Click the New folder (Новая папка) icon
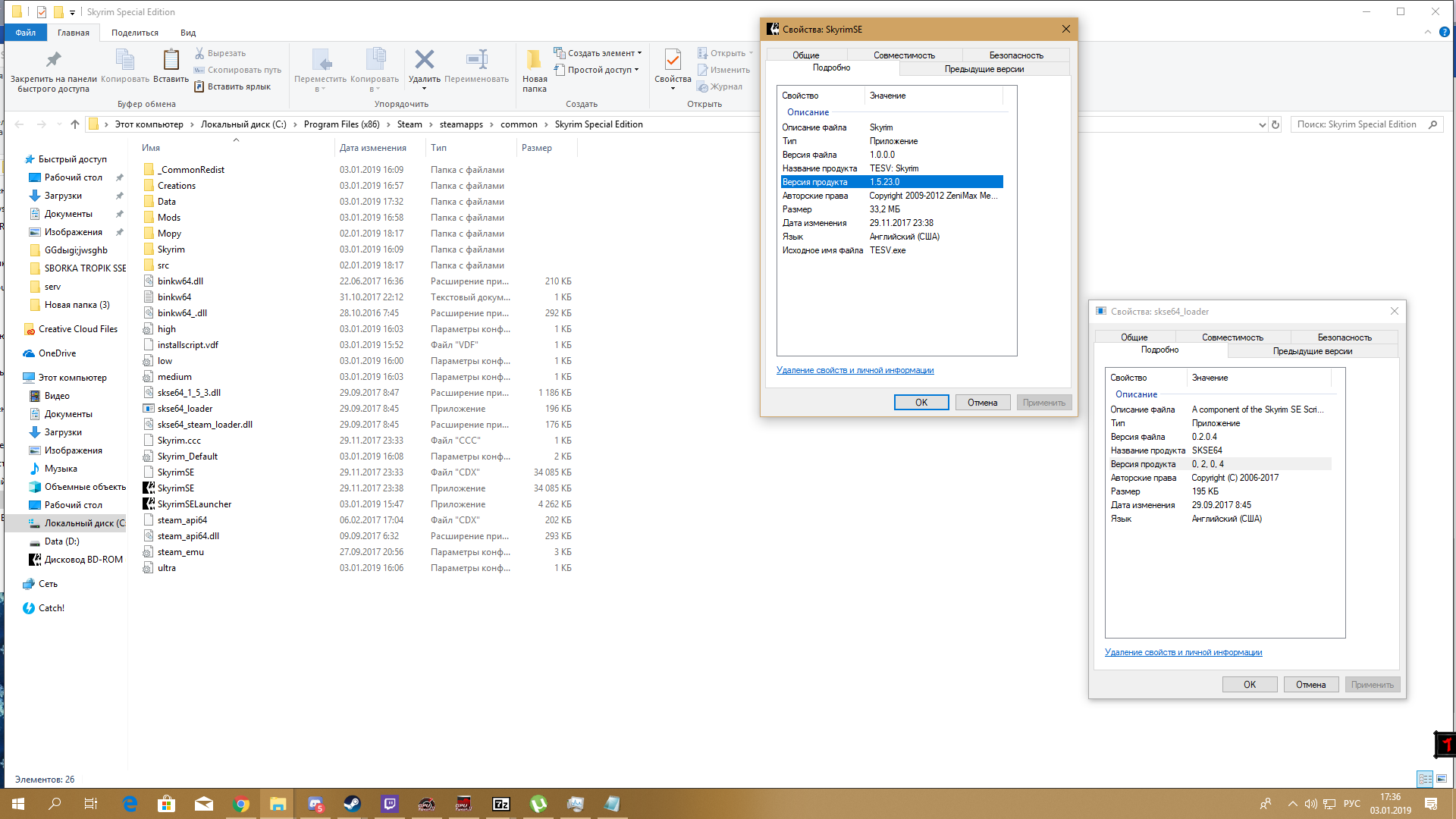 534,61
